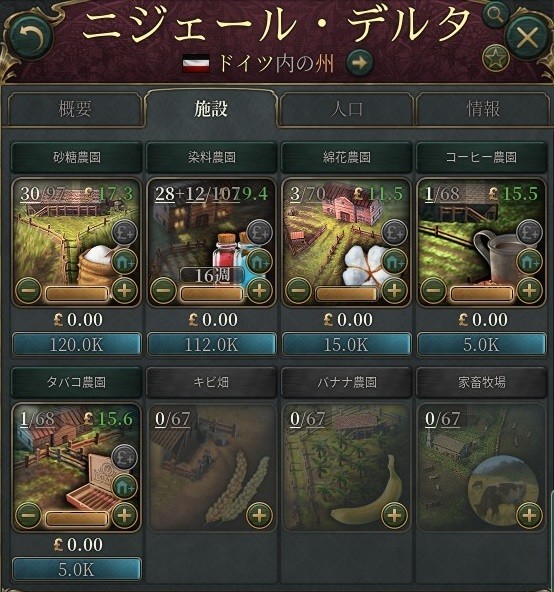
Task: Expand 砂糖農園 with plus icon
Action: coord(124,291)
